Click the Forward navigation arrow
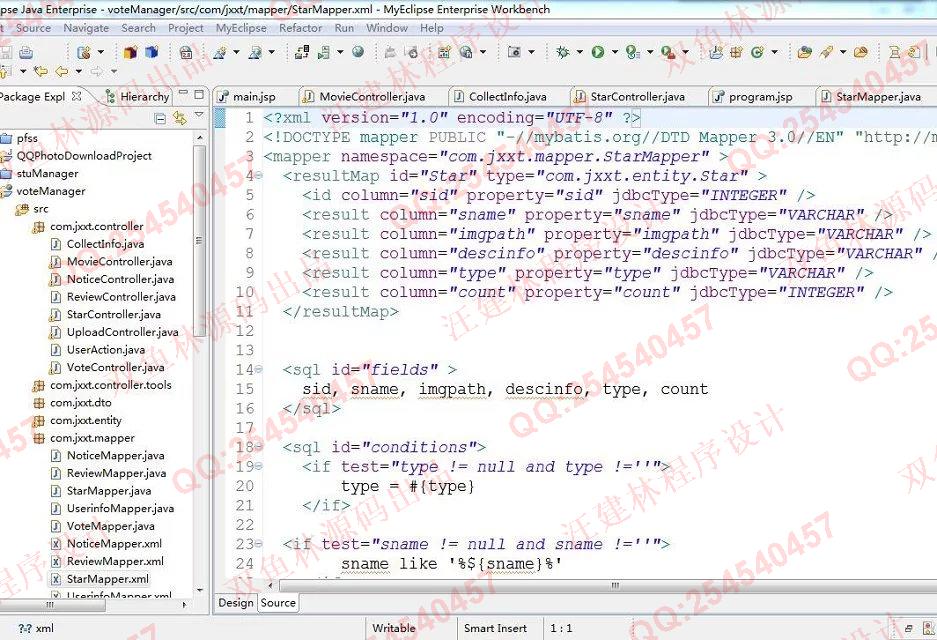 pos(96,72)
